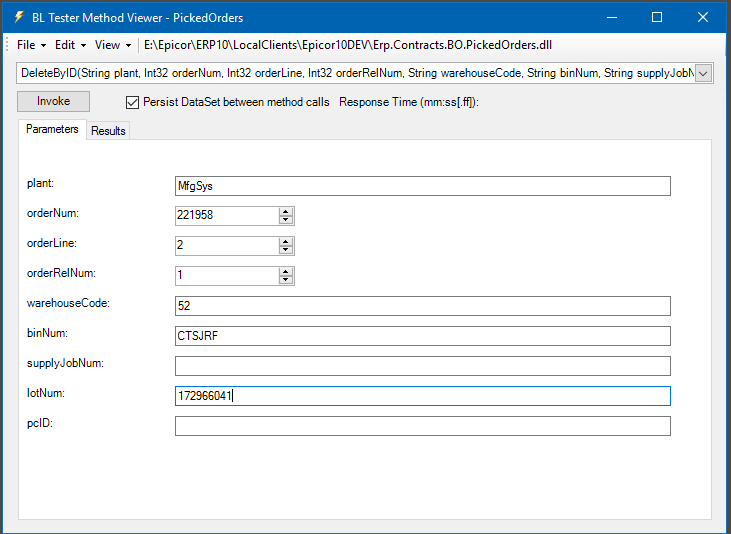Viewport: 731px width, 534px height.
Task: Toggle Persist DataSet between method calls checkbox
Action: pos(132,102)
